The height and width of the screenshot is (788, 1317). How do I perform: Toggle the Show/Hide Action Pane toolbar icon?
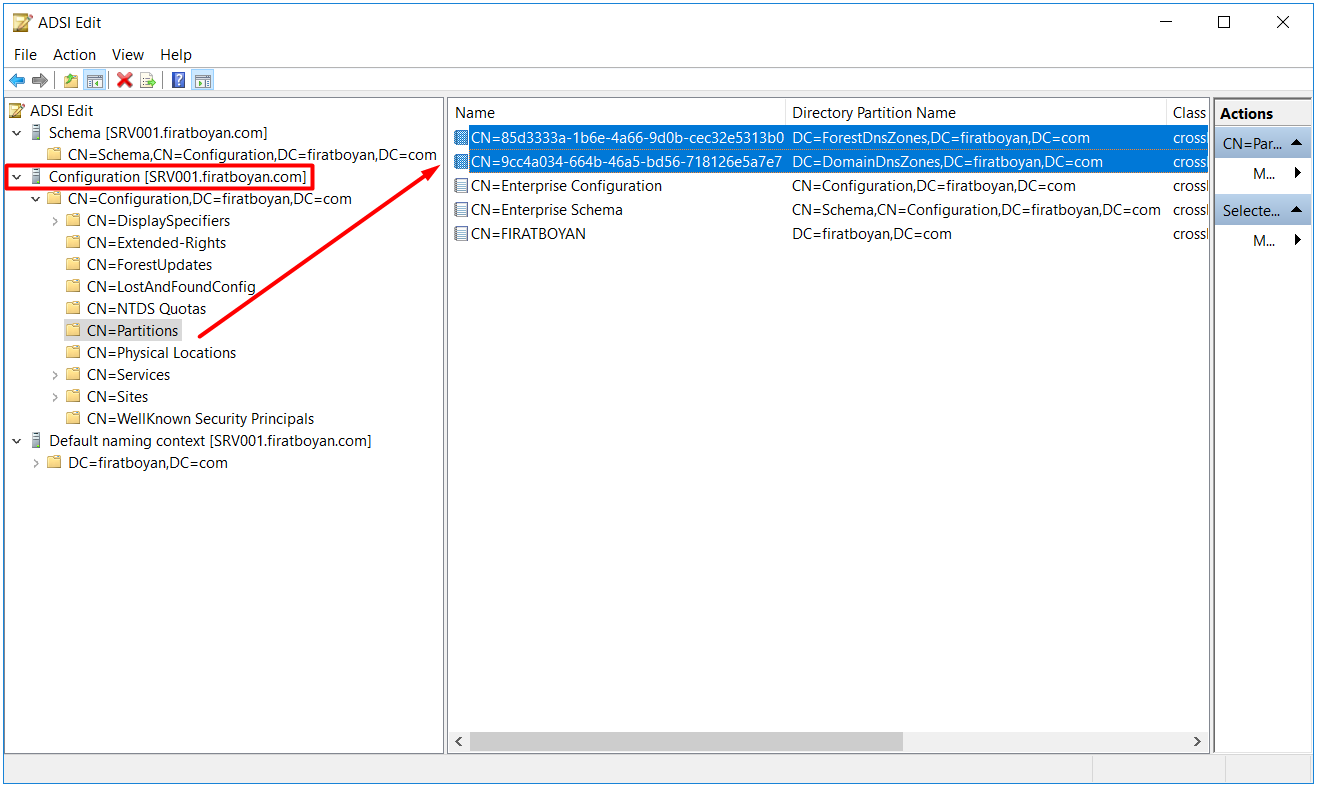point(203,81)
